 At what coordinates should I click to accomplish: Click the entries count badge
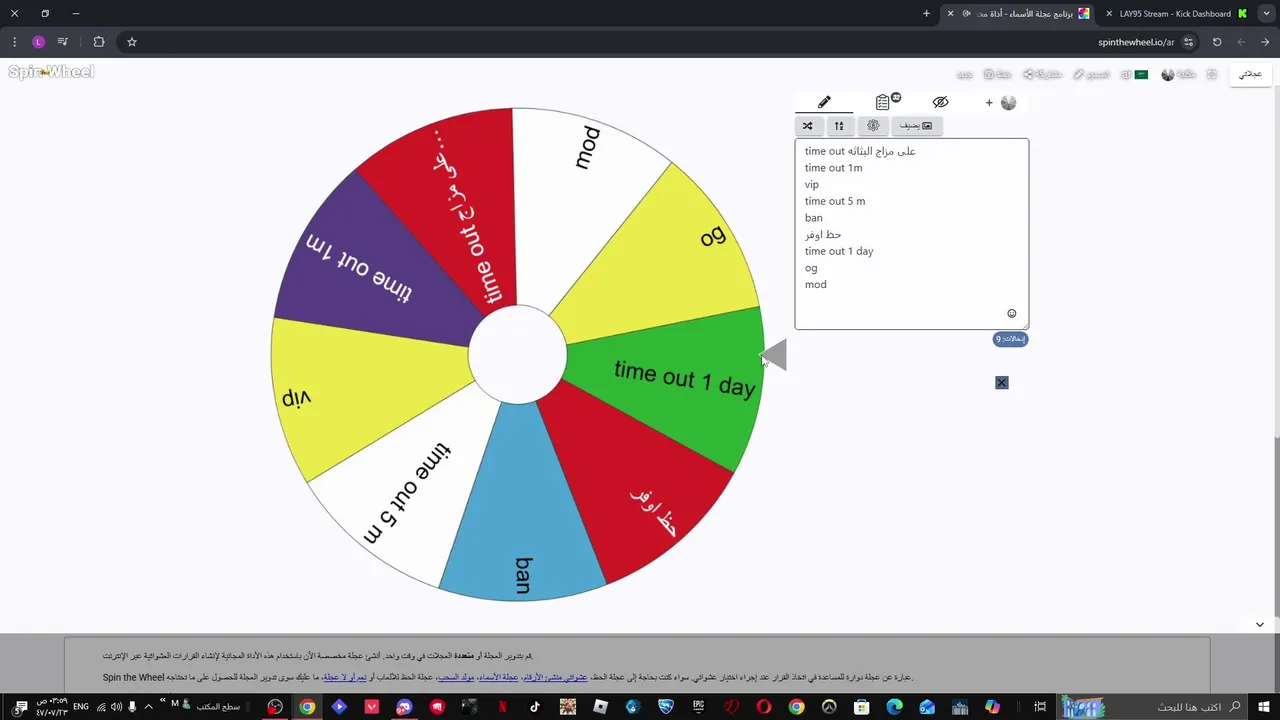[1011, 339]
